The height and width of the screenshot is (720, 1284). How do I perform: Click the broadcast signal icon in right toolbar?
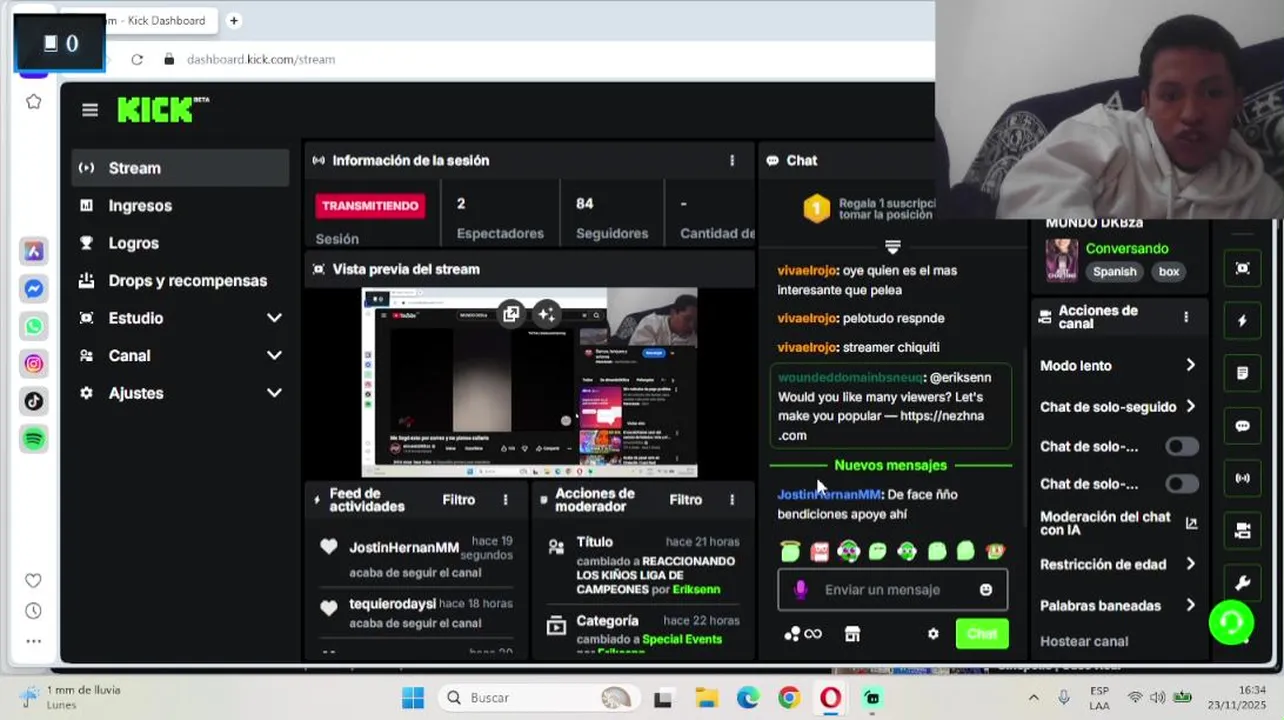point(1242,478)
